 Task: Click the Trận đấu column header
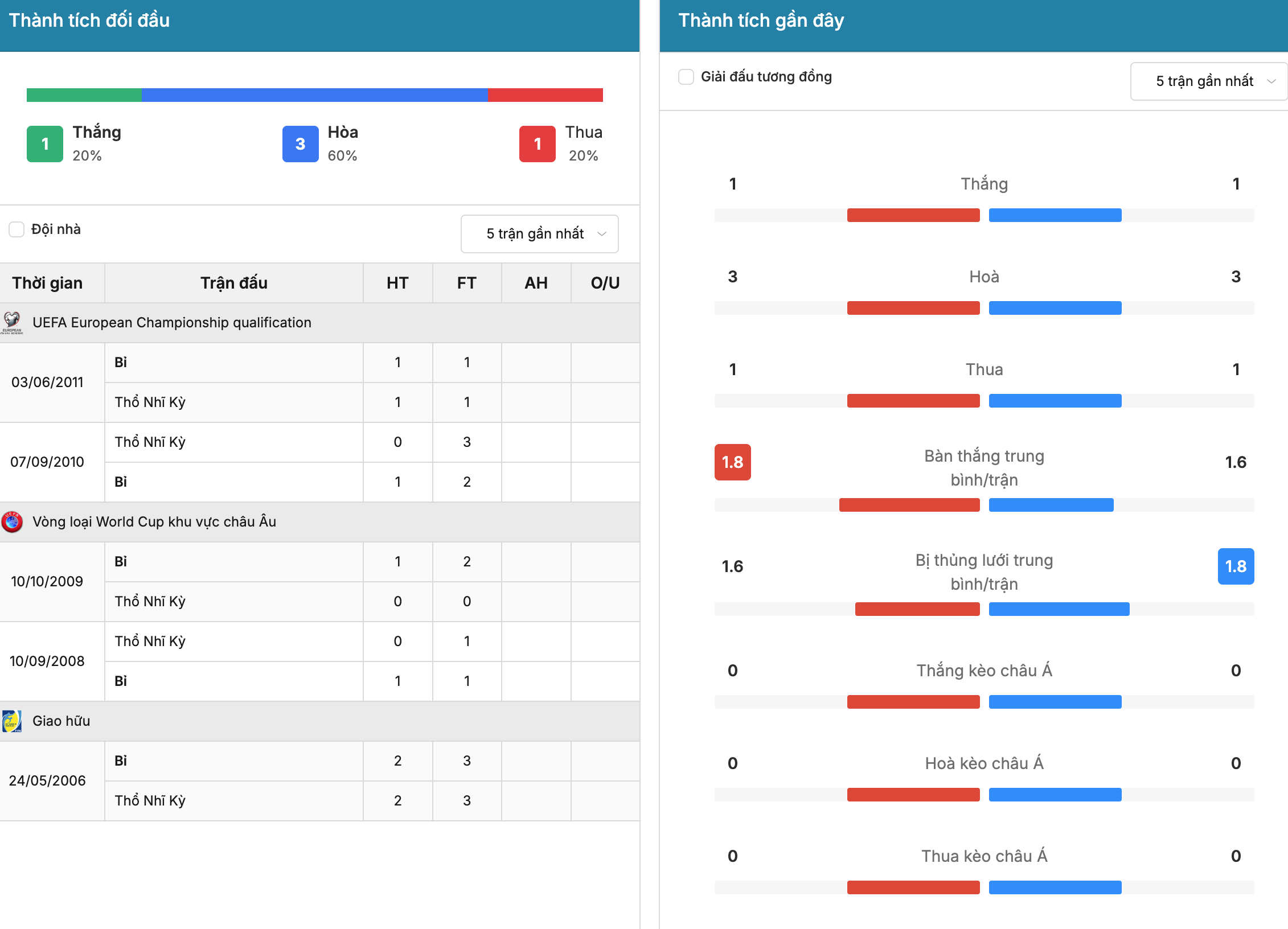(234, 283)
